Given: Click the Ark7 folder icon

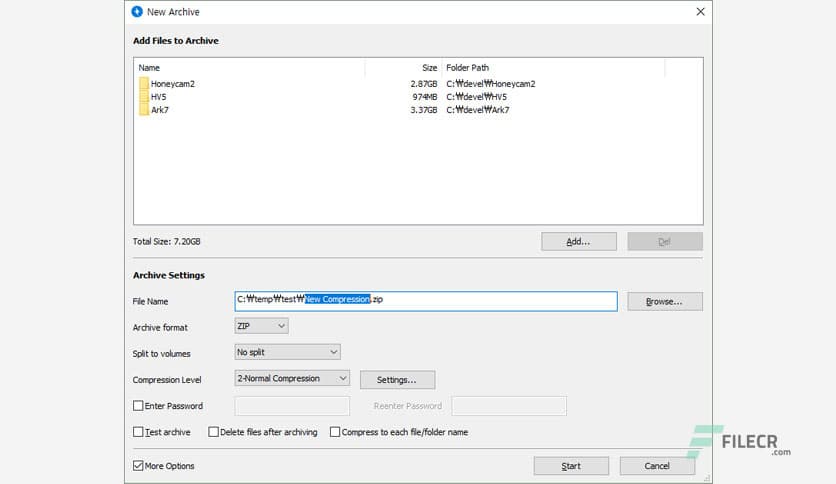Looking at the screenshot, I should click(x=144, y=110).
